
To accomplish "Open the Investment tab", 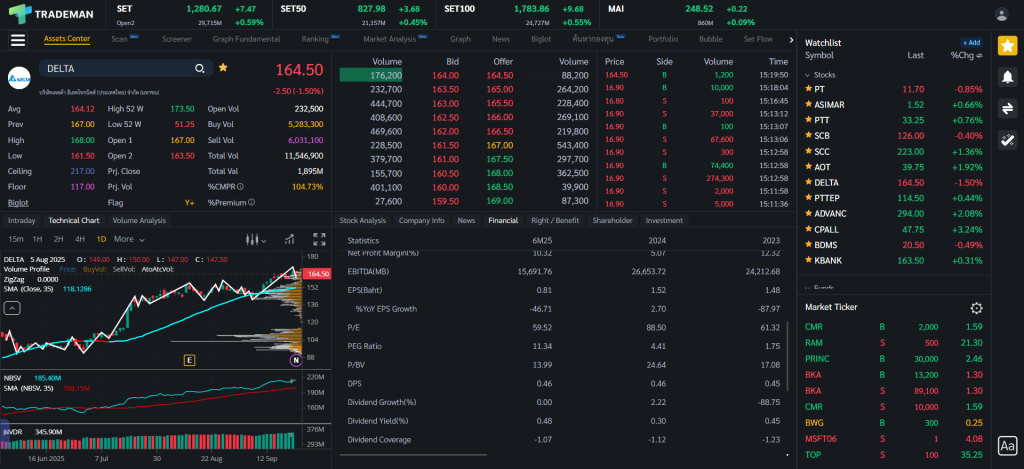I will 664,221.
